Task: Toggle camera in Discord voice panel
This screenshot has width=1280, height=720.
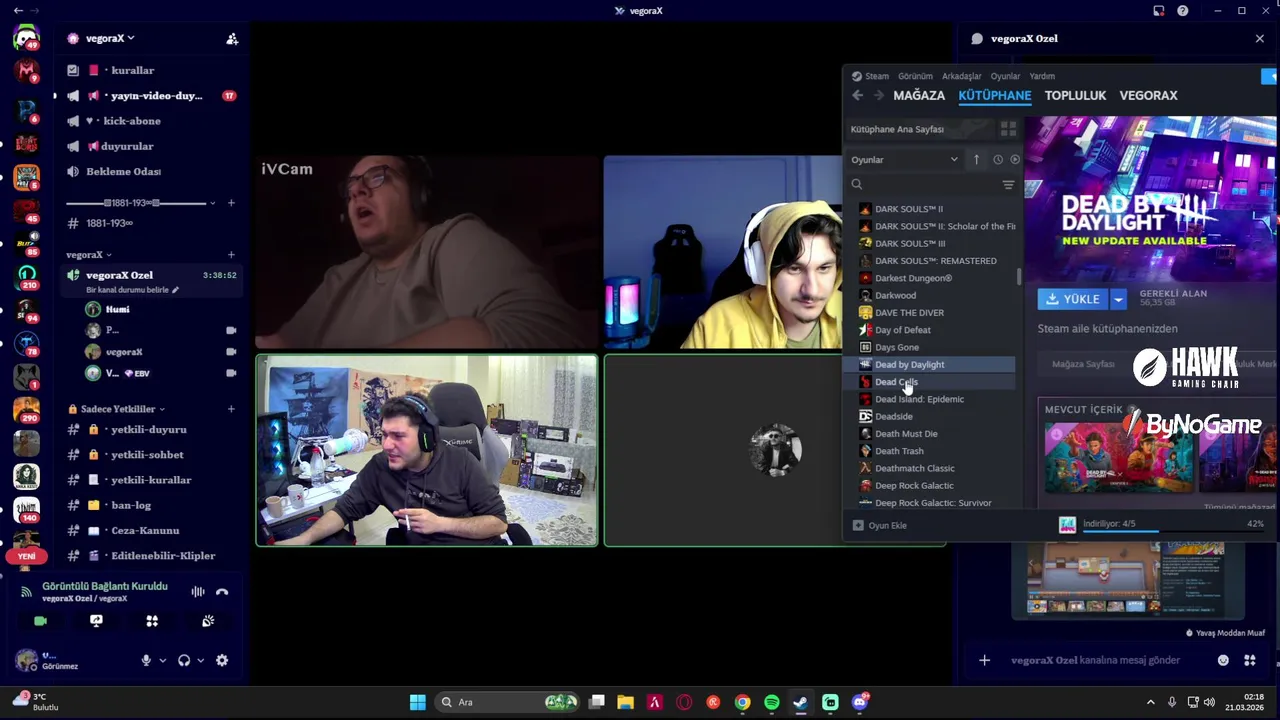Action: (40, 621)
